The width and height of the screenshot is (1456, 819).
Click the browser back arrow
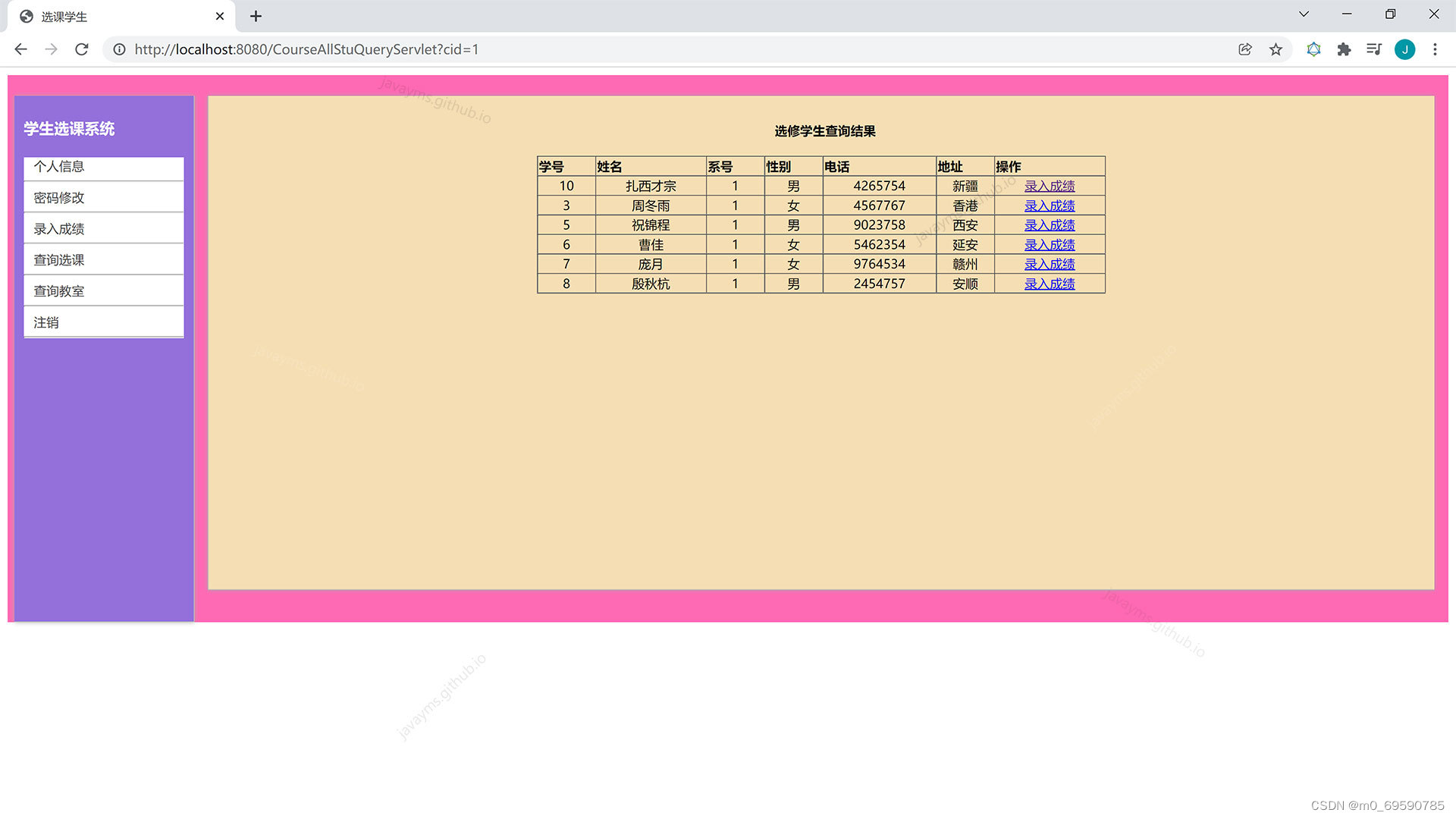pyautogui.click(x=20, y=49)
